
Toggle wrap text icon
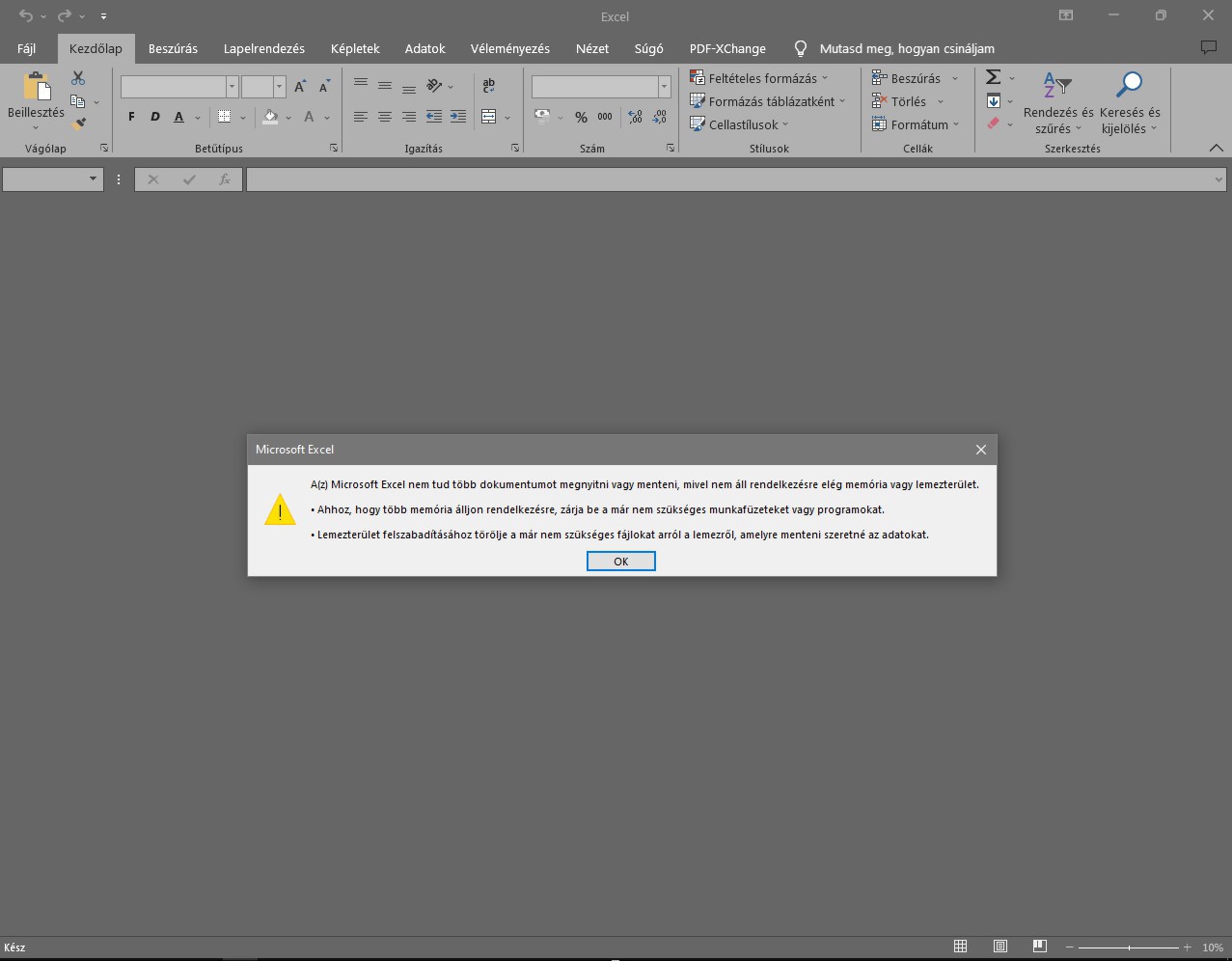pyautogui.click(x=489, y=86)
